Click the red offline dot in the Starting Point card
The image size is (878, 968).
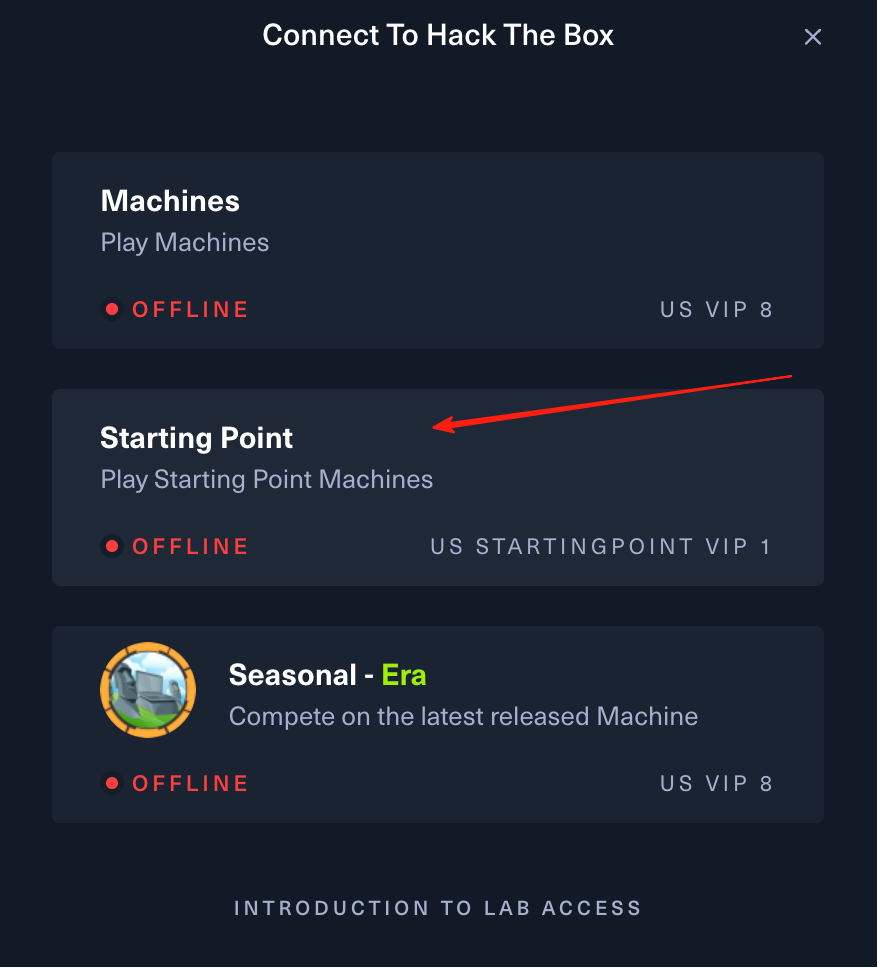113,546
